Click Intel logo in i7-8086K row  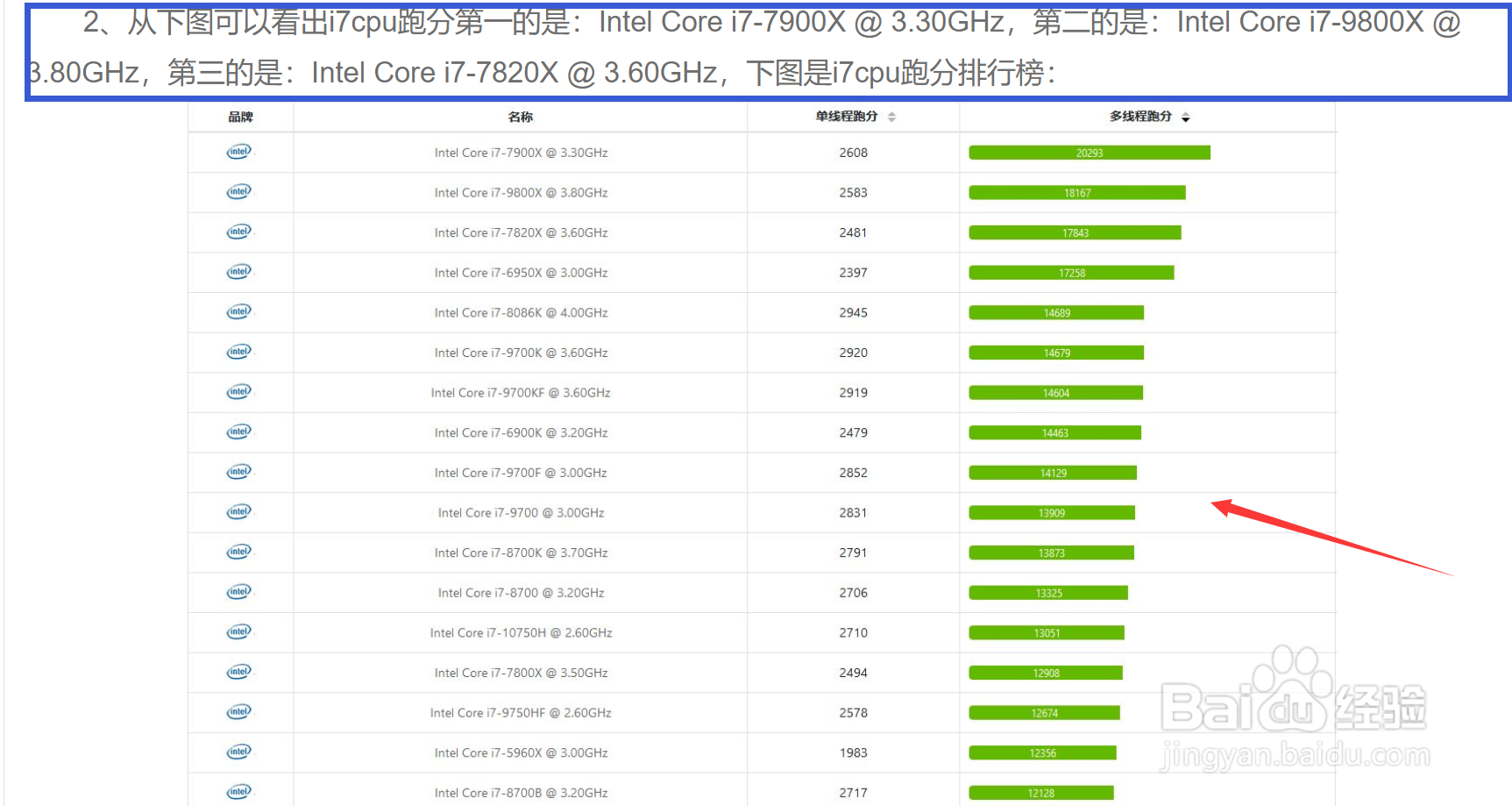point(238,312)
